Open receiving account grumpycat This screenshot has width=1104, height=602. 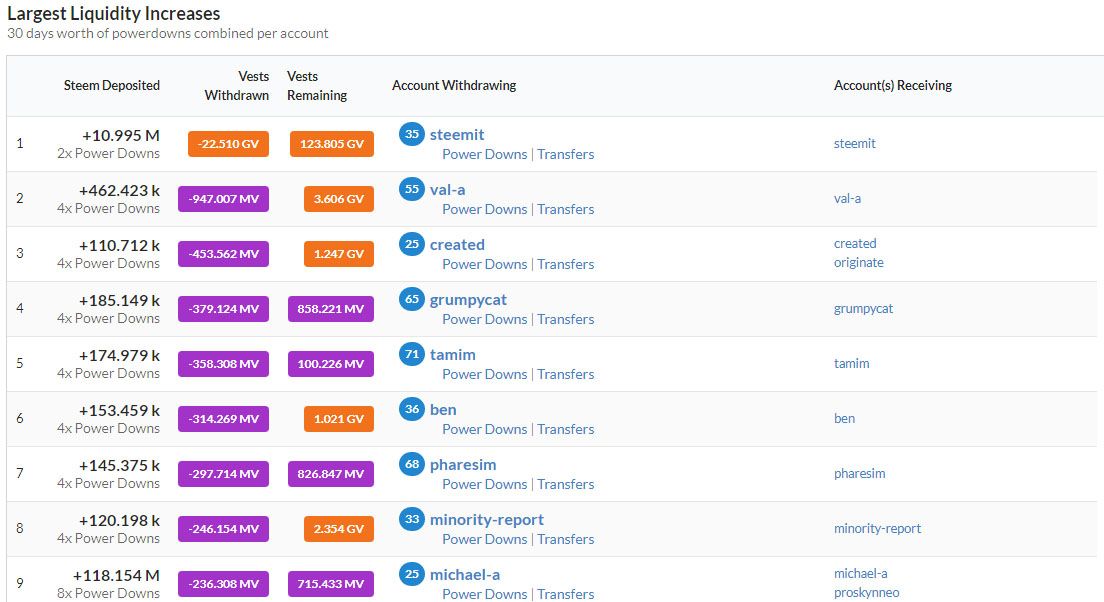863,308
